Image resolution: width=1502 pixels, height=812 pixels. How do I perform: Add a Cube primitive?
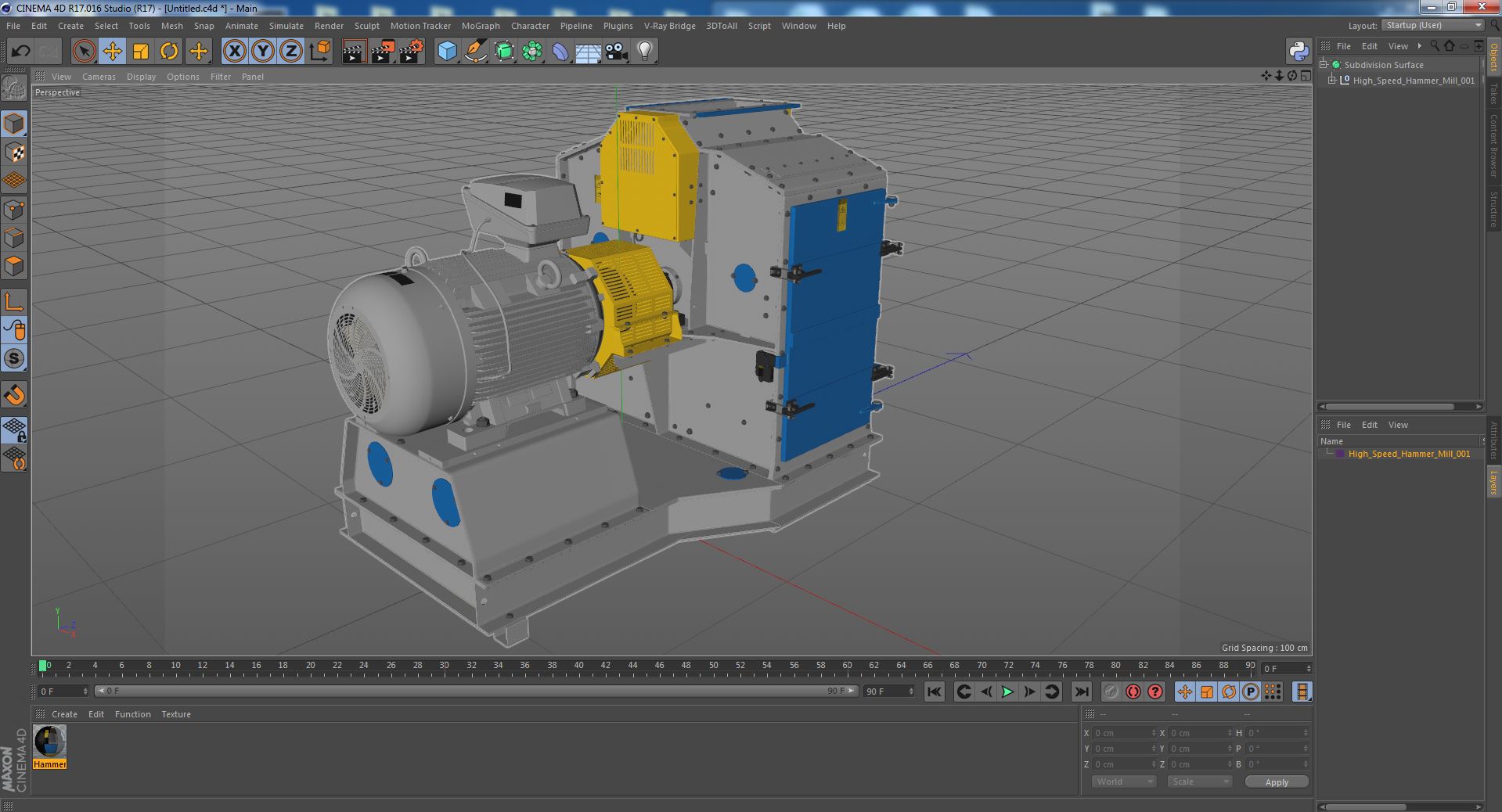coord(447,52)
